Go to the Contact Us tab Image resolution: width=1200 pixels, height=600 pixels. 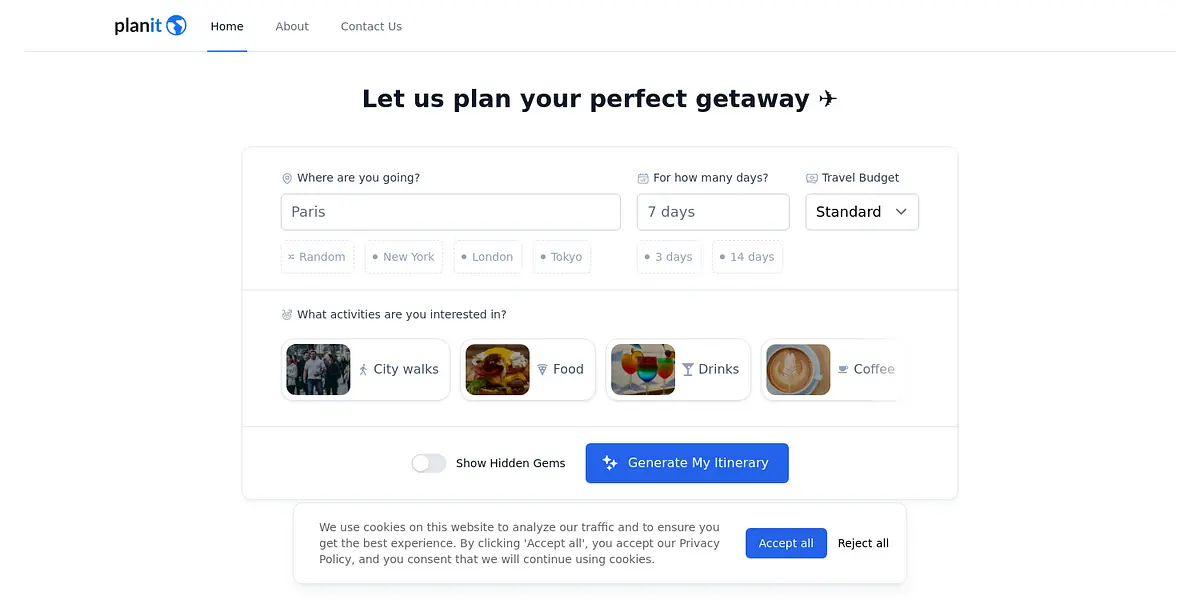(371, 27)
